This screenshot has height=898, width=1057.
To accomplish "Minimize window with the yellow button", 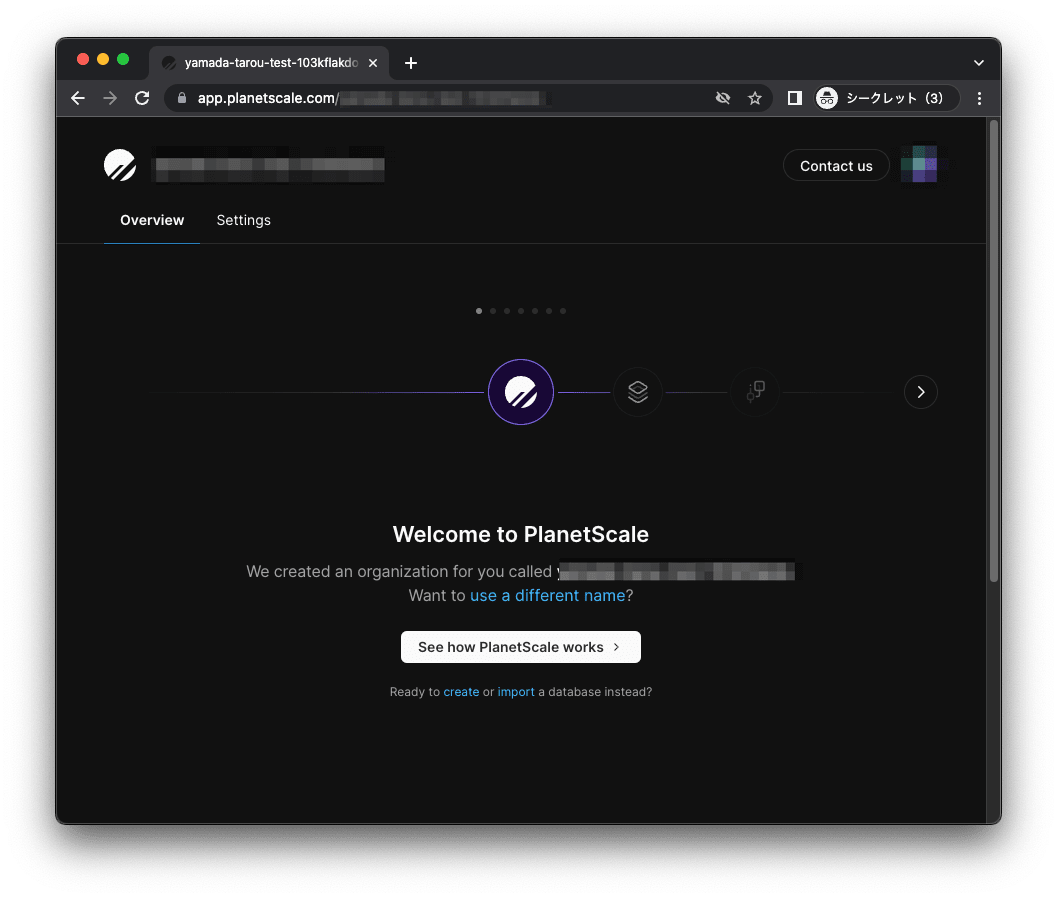I will pyautogui.click(x=103, y=59).
